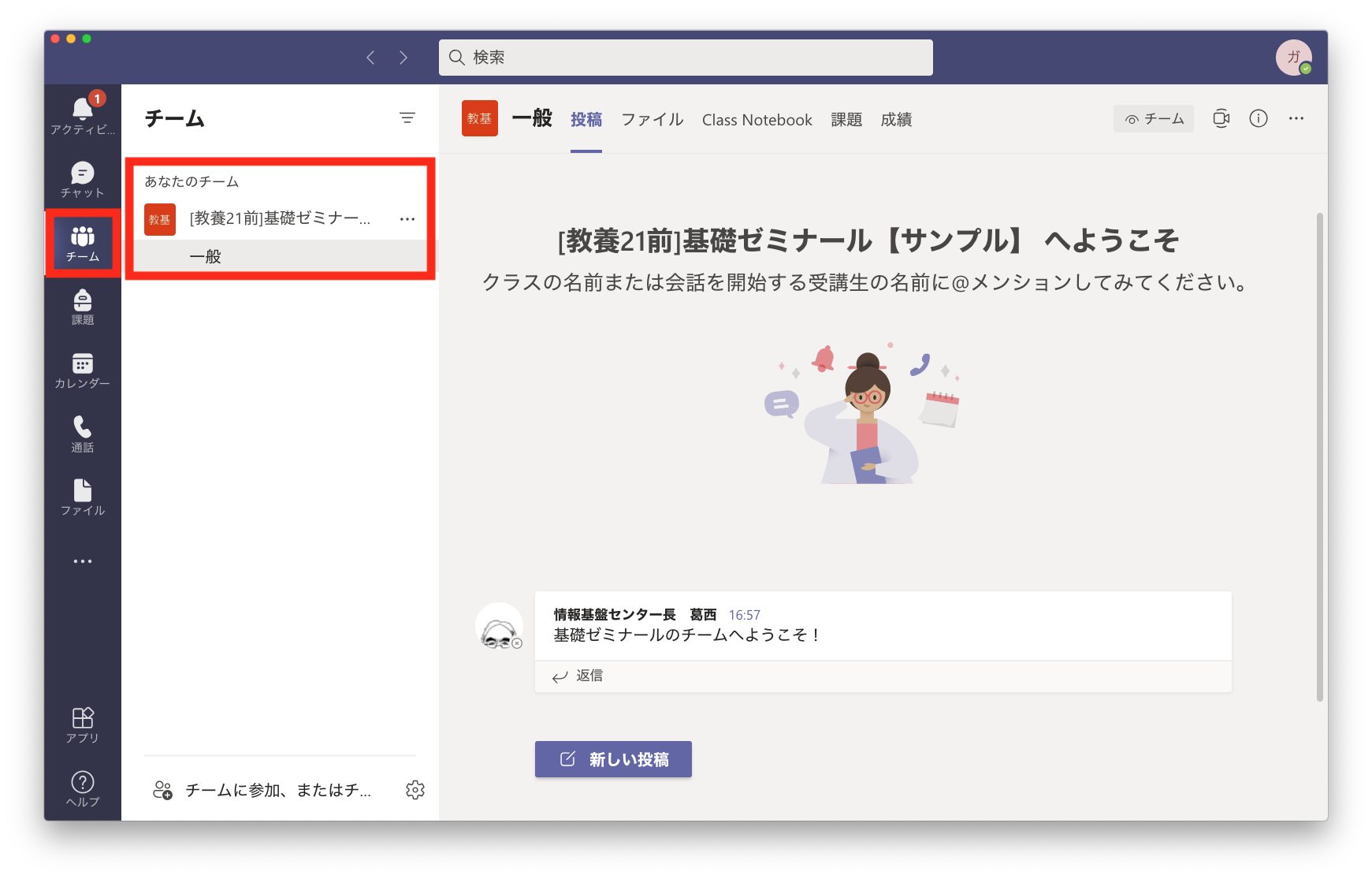Show channel info icon
The height and width of the screenshot is (879, 1372).
tap(1259, 119)
